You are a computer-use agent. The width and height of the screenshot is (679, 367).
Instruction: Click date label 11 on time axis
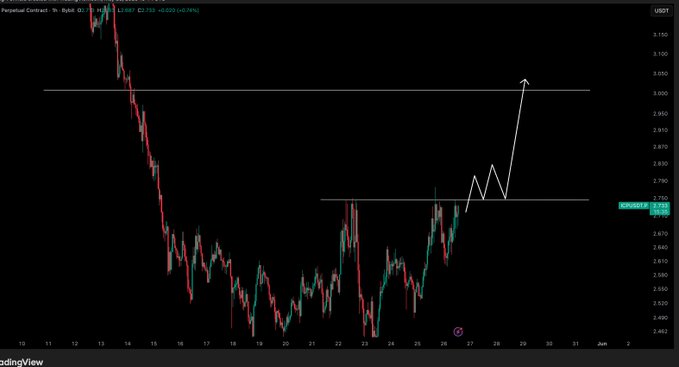tap(48, 344)
